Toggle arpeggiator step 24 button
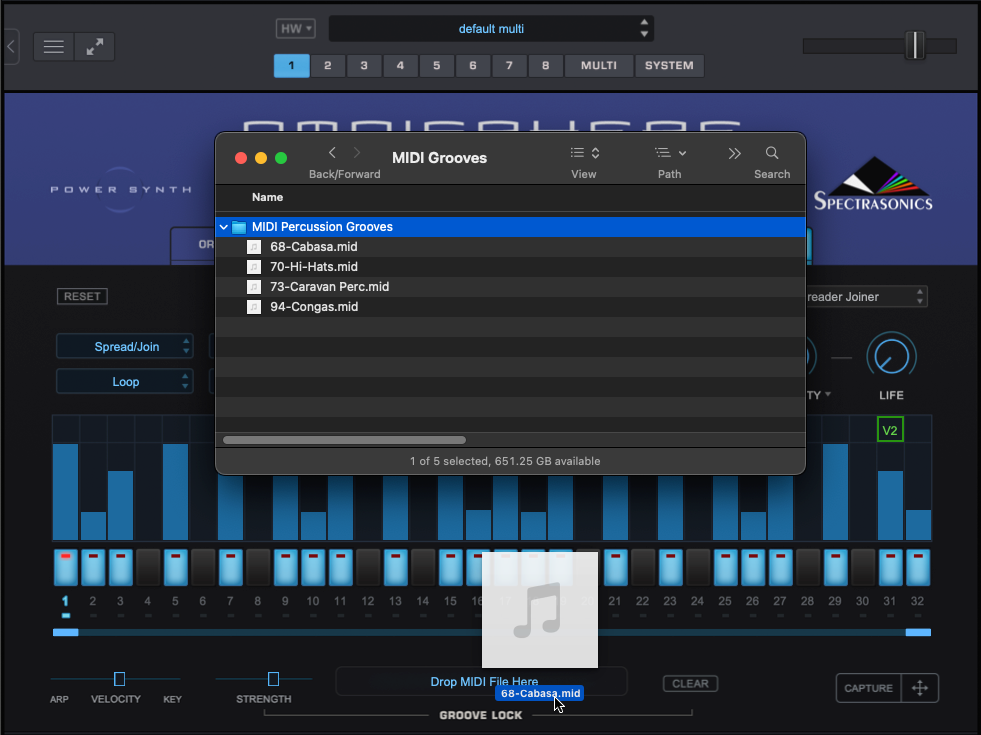The height and width of the screenshot is (735, 981). pos(698,567)
